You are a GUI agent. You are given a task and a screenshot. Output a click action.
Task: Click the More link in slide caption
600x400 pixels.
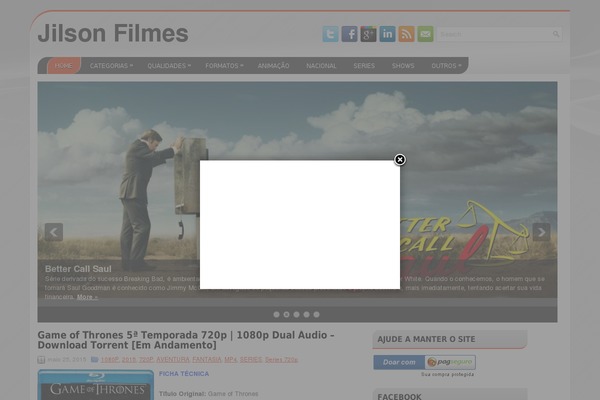pos(87,297)
